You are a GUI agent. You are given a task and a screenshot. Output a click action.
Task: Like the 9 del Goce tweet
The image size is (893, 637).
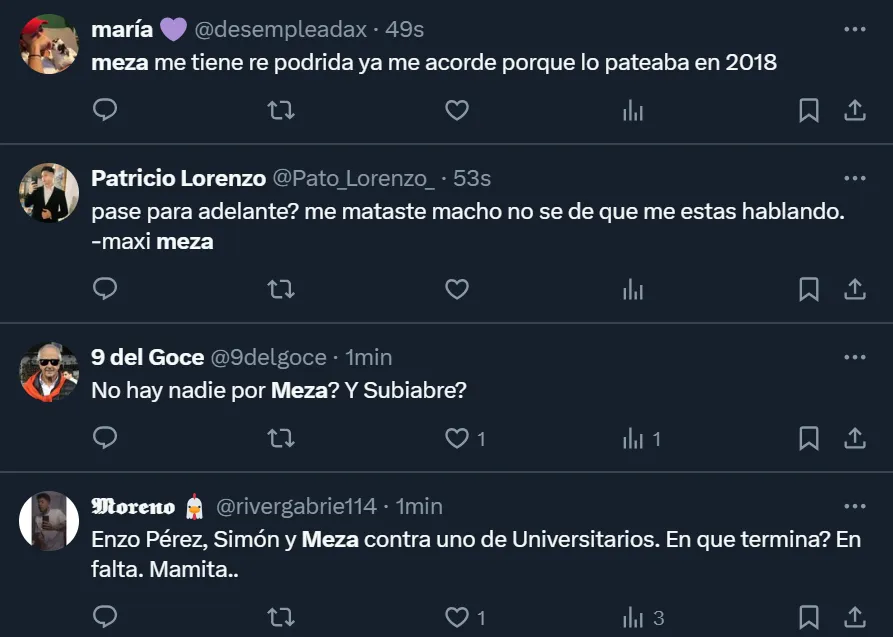coord(457,438)
